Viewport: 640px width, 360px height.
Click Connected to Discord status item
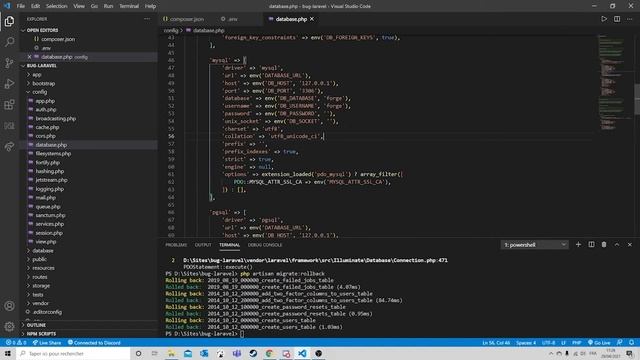(94, 342)
